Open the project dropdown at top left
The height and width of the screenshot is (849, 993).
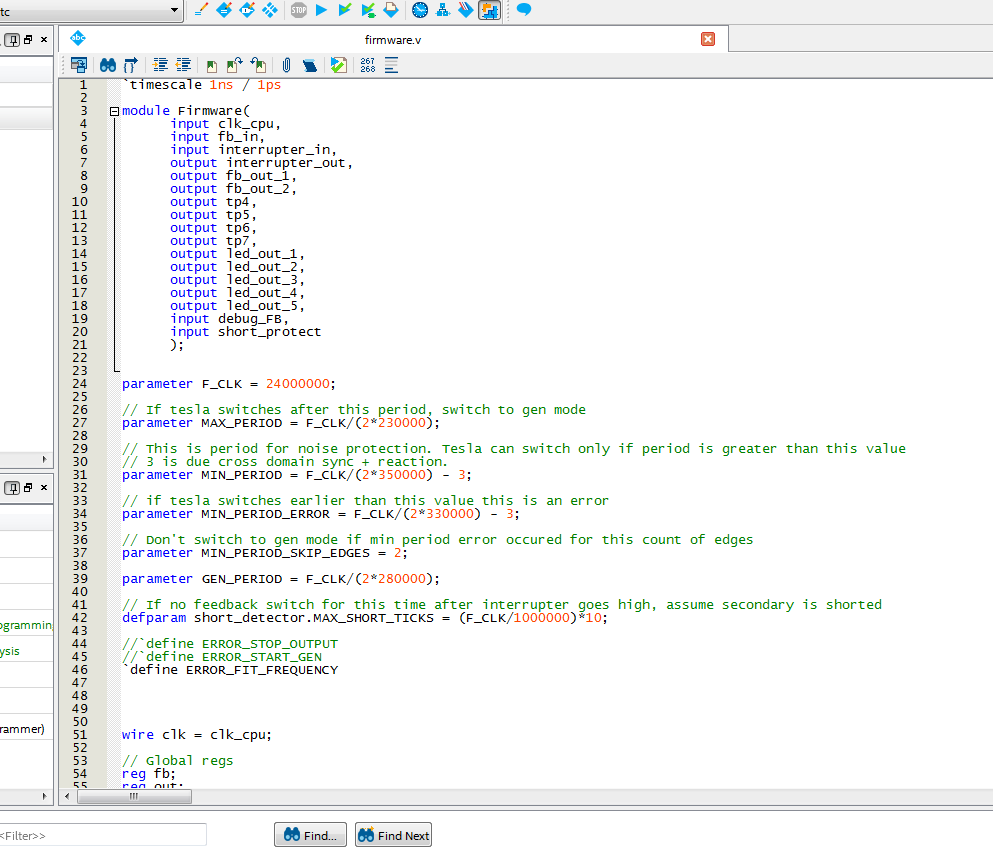[x=176, y=10]
